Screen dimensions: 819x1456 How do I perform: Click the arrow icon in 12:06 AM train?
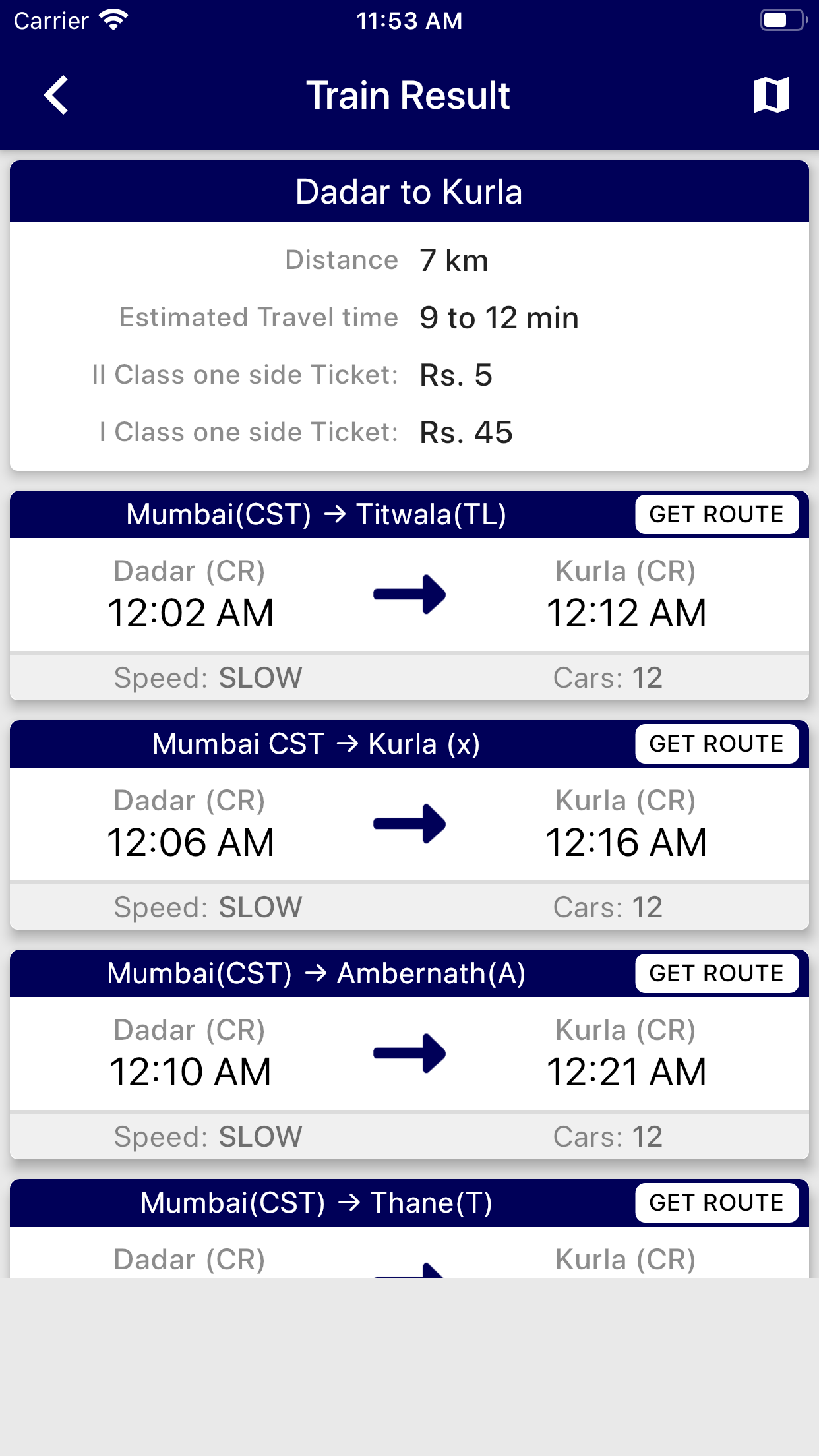(409, 824)
